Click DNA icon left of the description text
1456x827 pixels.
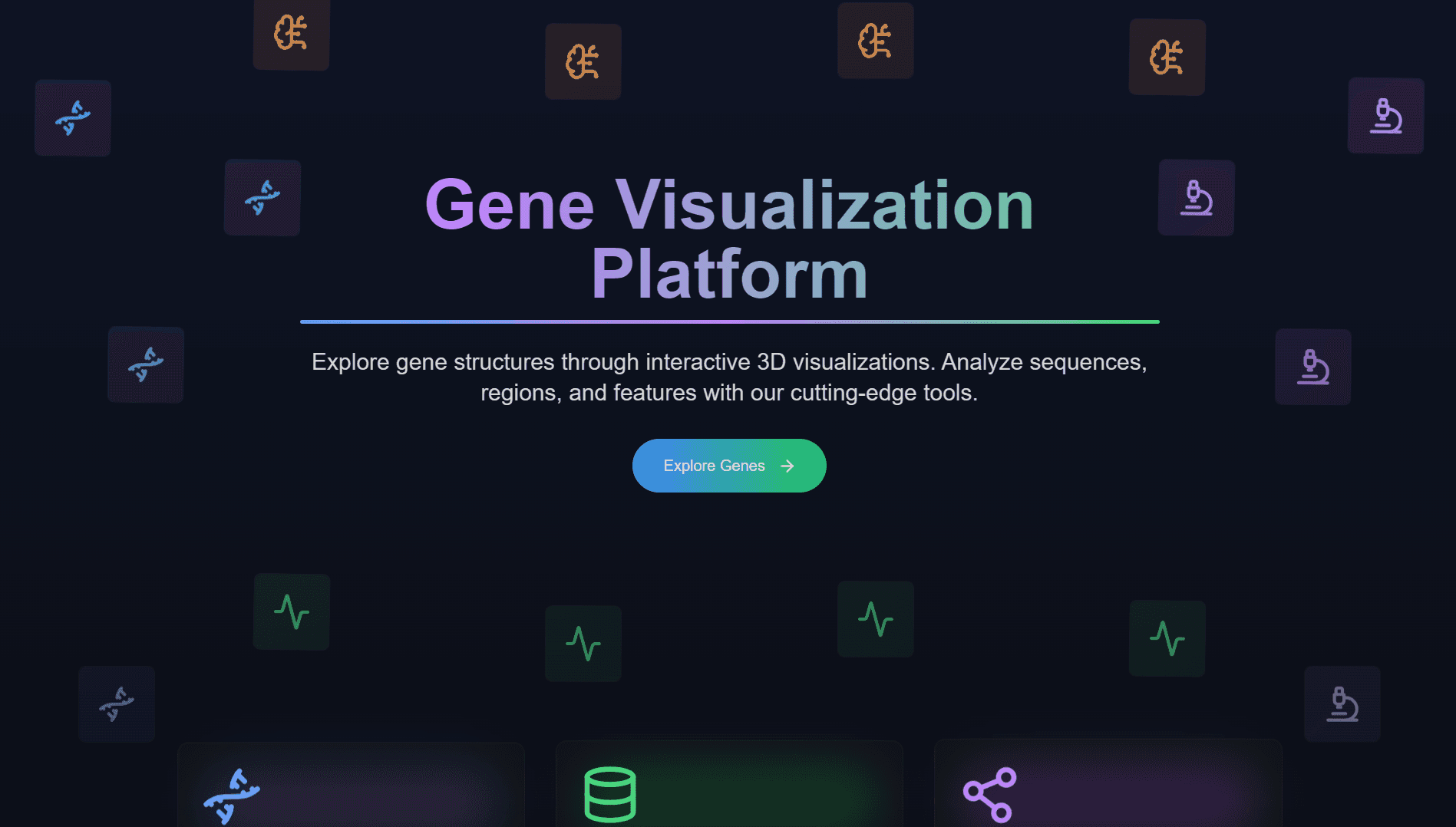(x=146, y=364)
